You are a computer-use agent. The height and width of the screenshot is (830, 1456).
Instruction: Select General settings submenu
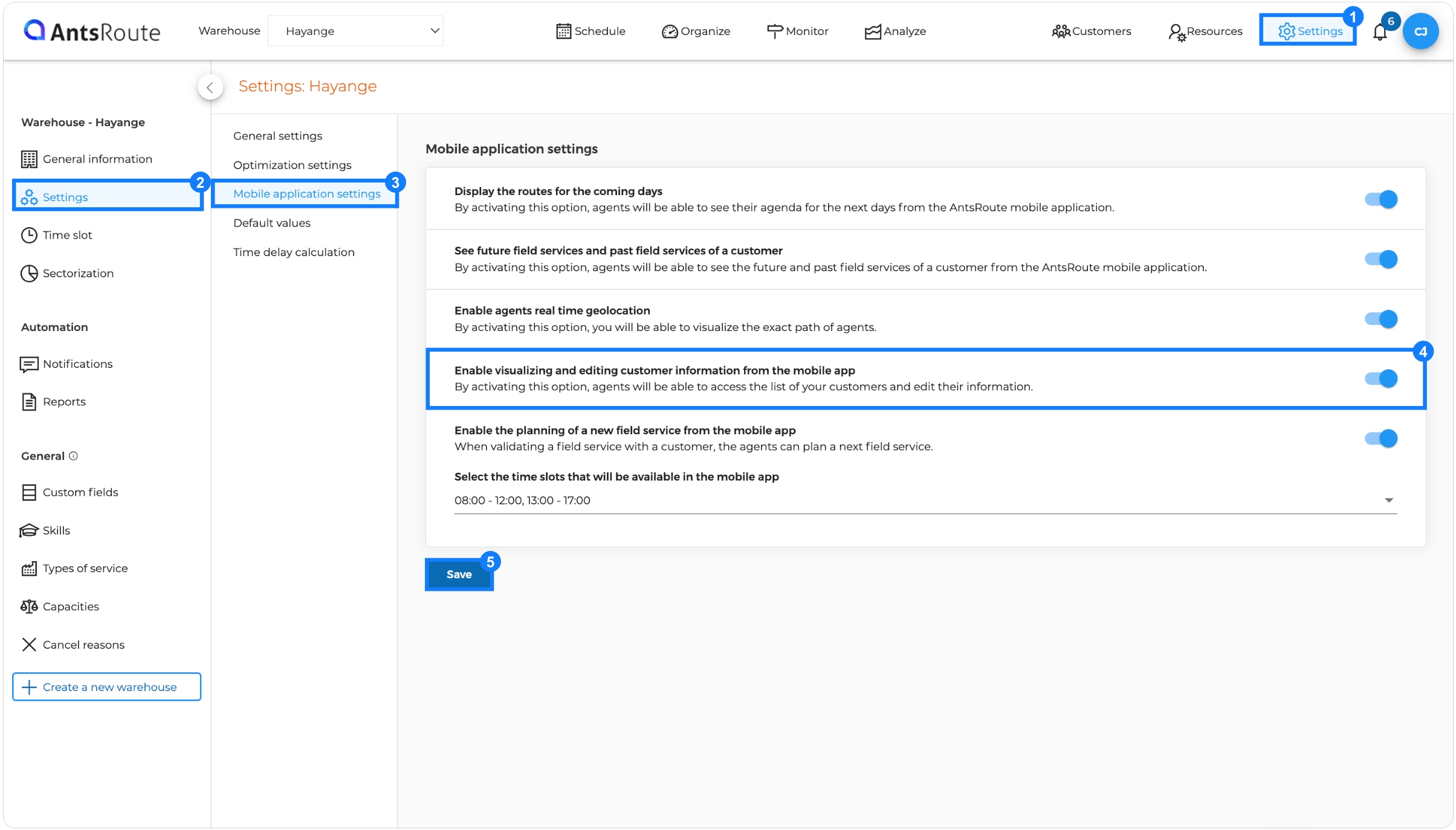point(277,136)
